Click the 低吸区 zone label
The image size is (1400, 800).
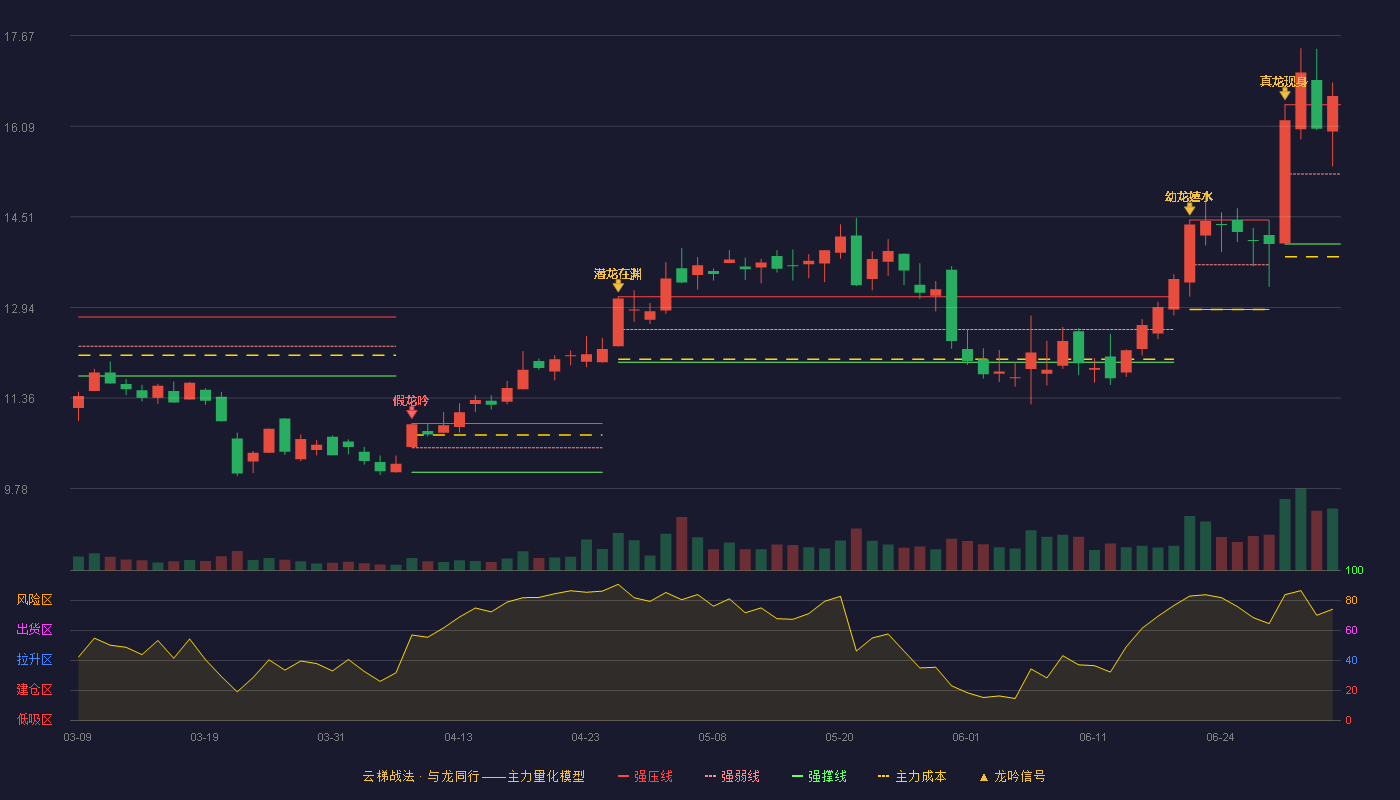34,719
